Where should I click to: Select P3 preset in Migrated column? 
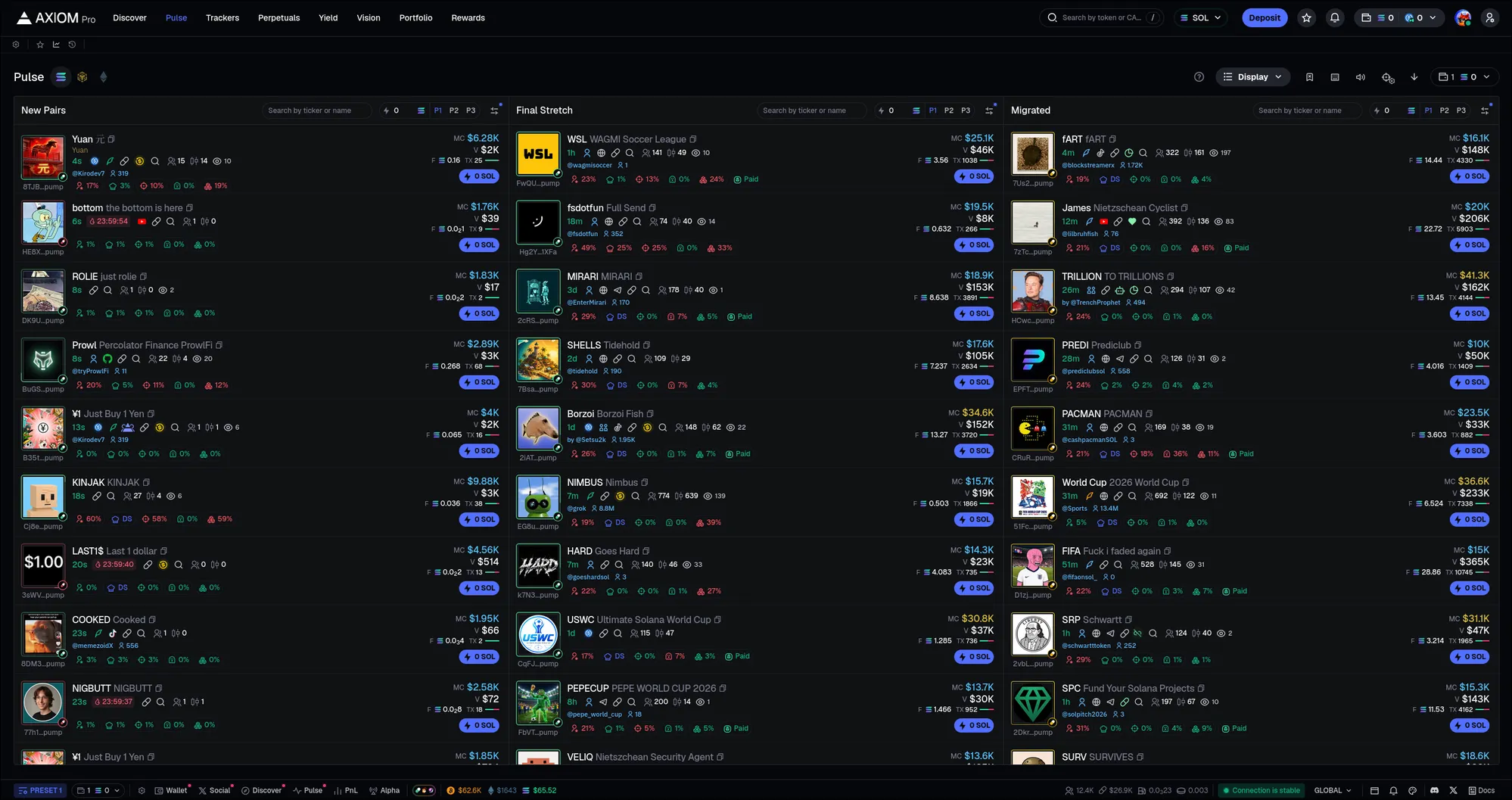[1461, 111]
